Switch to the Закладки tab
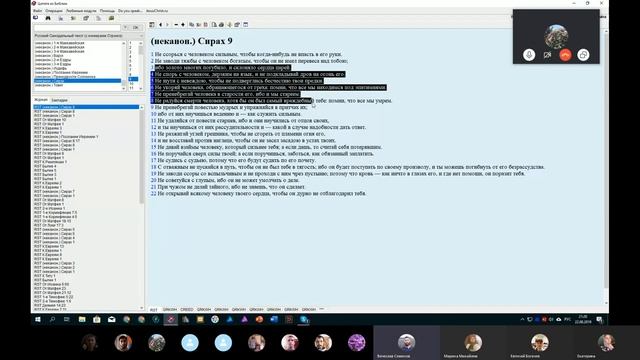The width and height of the screenshot is (640, 360). click(60, 100)
